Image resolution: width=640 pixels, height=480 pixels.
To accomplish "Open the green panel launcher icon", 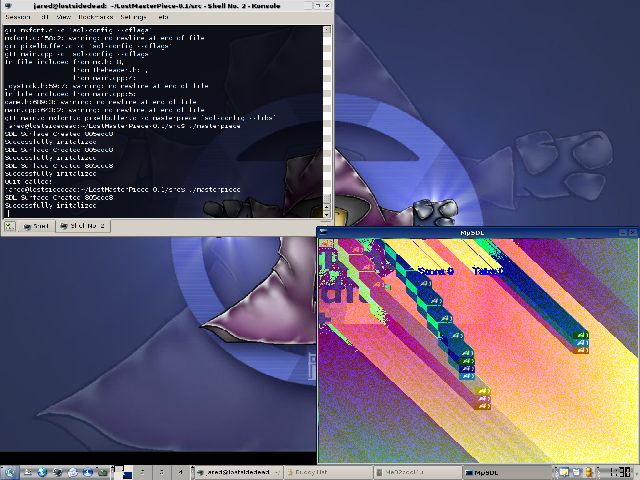I will pos(102,472).
